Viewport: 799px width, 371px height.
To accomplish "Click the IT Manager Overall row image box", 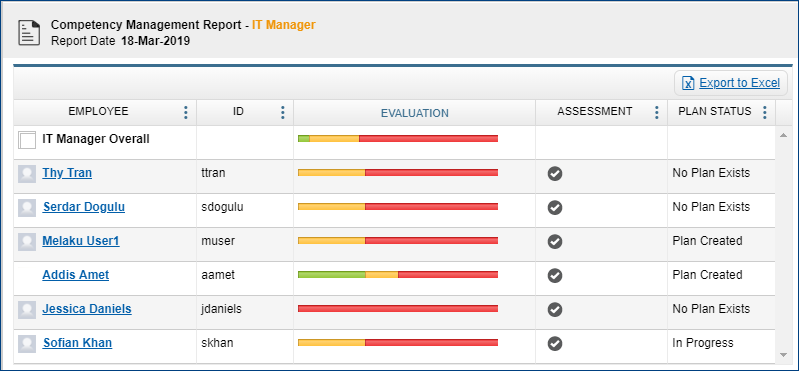I will click(27, 140).
